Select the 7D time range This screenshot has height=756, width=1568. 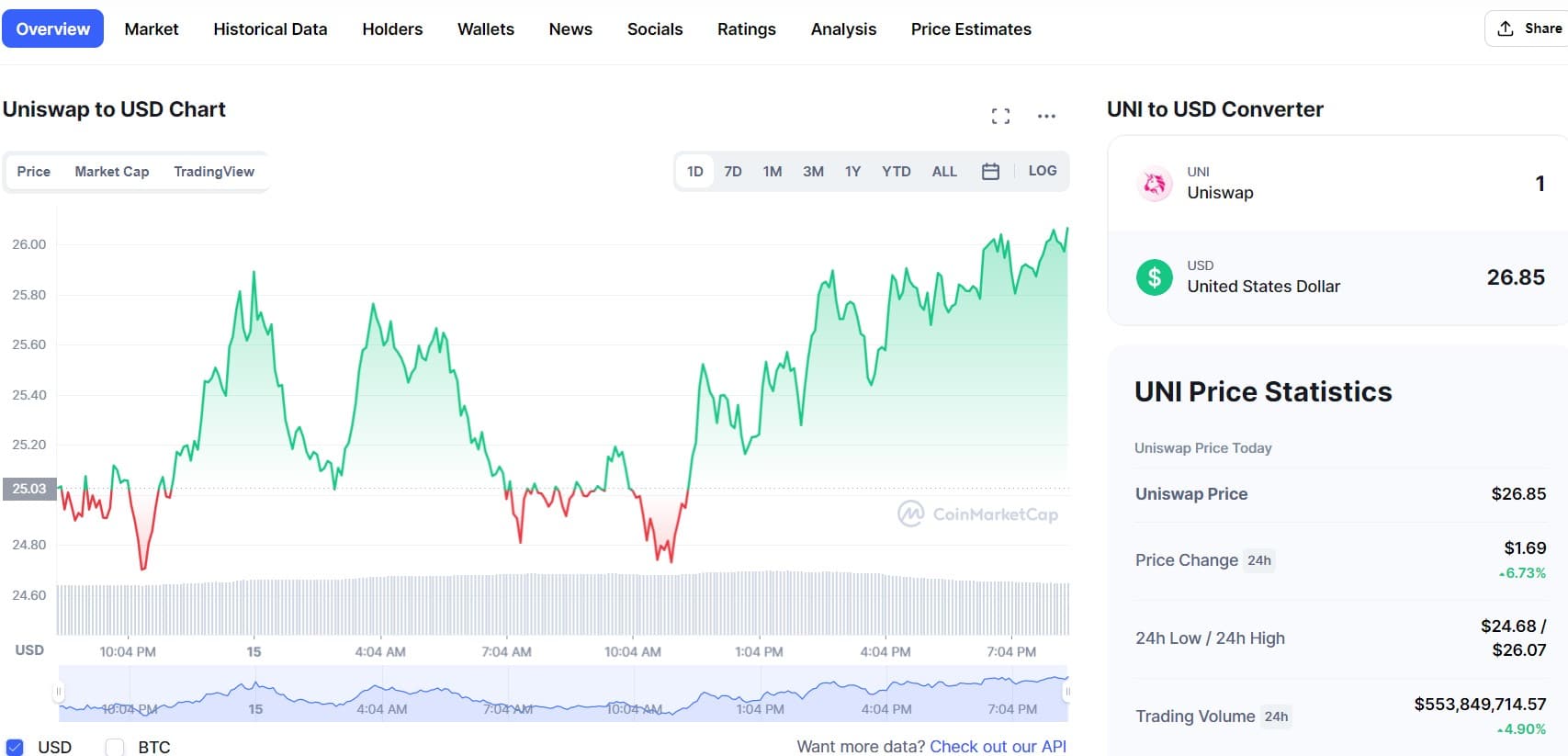[733, 172]
